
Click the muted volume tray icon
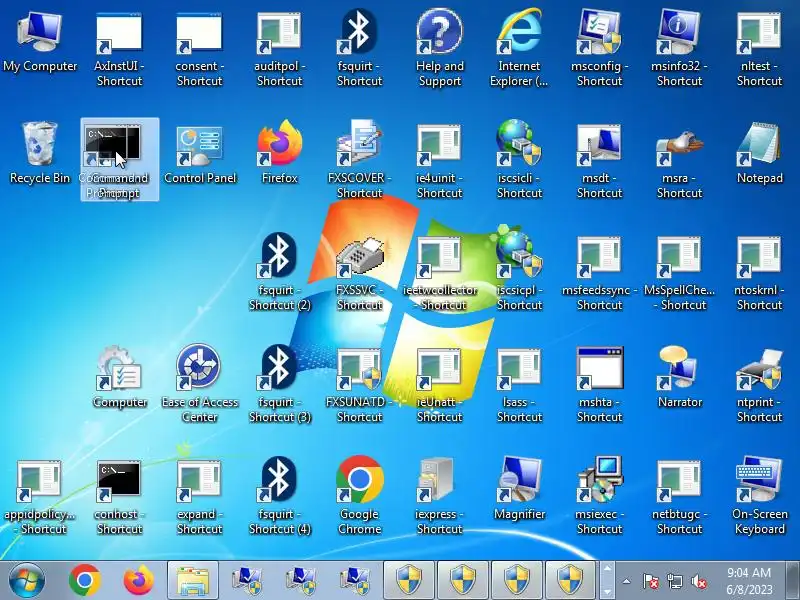(698, 581)
